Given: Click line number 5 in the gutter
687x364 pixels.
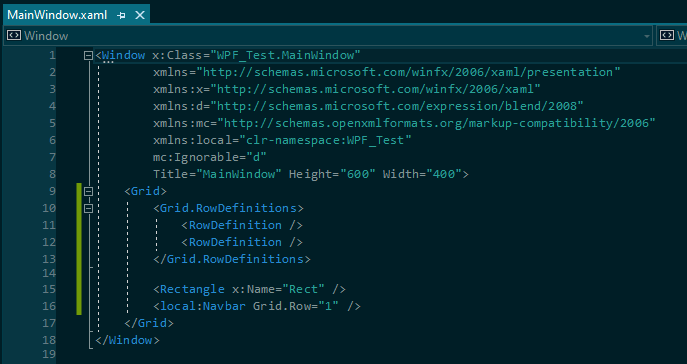Looking at the screenshot, I should pos(53,124).
